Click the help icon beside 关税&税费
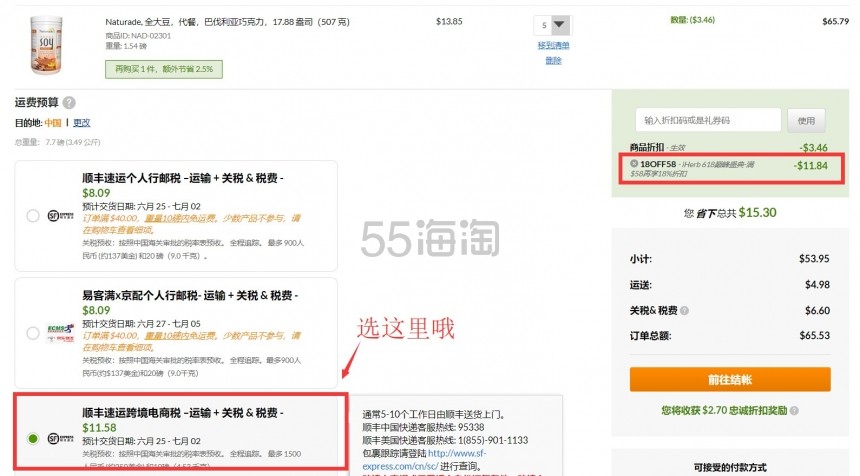The image size is (860, 476). tap(684, 310)
